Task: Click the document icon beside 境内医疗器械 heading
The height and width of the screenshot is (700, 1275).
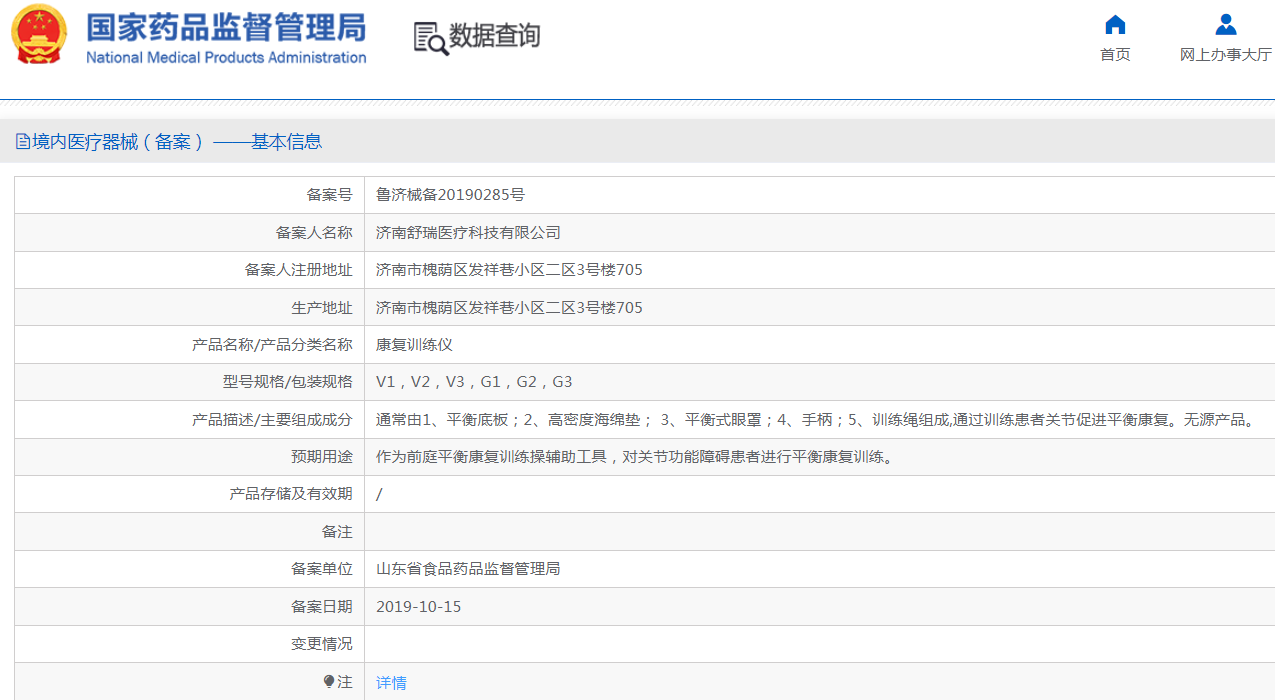Action: [23, 142]
